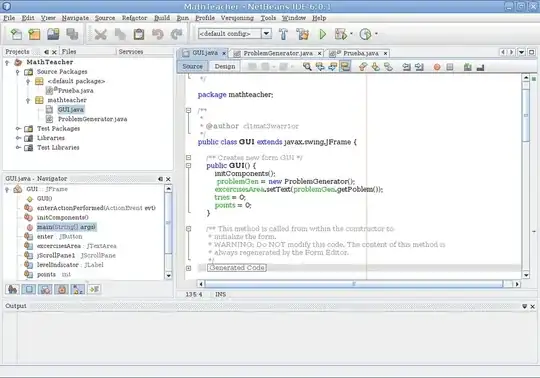Open Debug main project dropdown arrow
This screenshot has width=540, height=378.
pos(351,34)
